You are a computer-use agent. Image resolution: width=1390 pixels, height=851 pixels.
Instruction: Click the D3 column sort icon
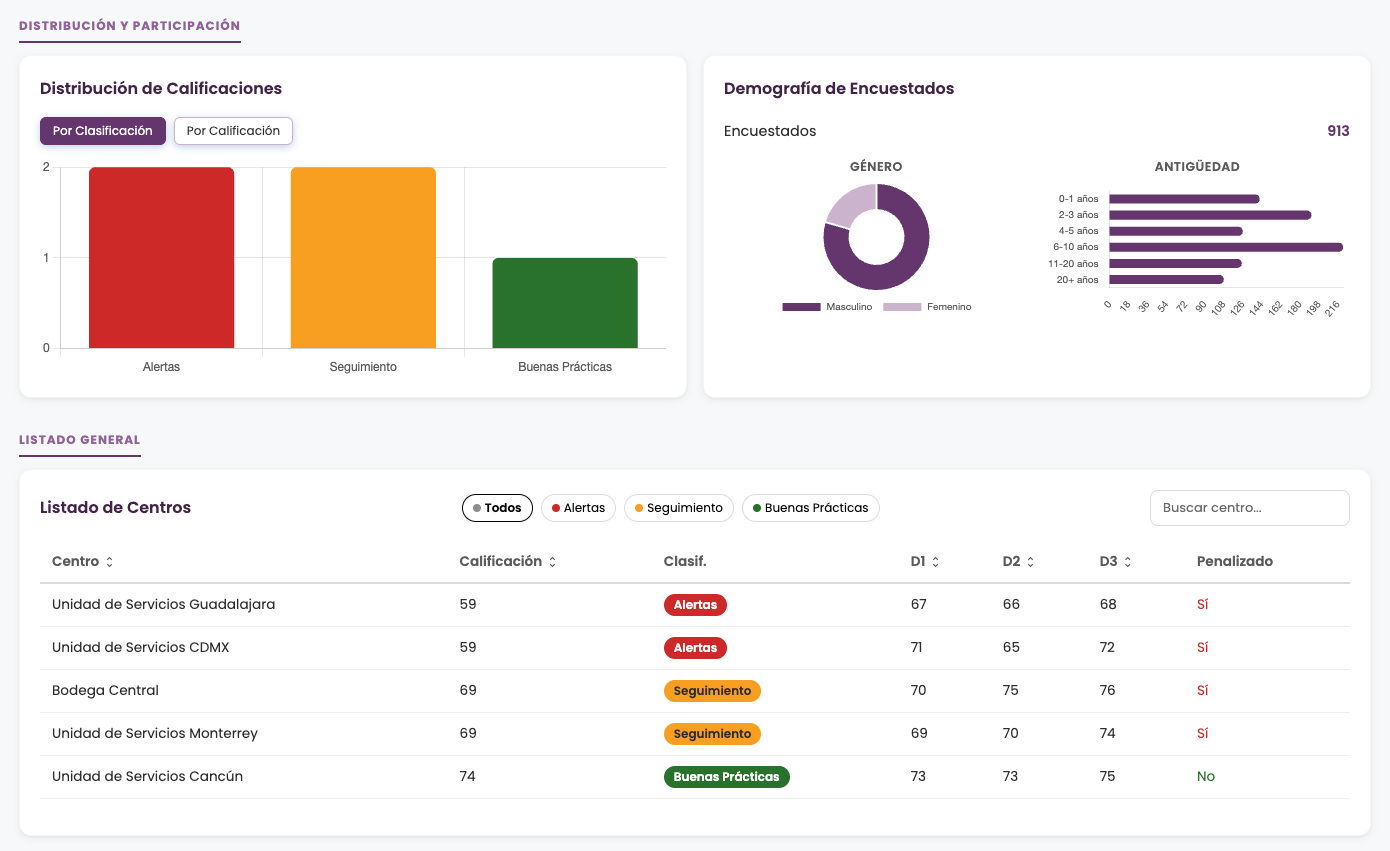pyautogui.click(x=1127, y=562)
